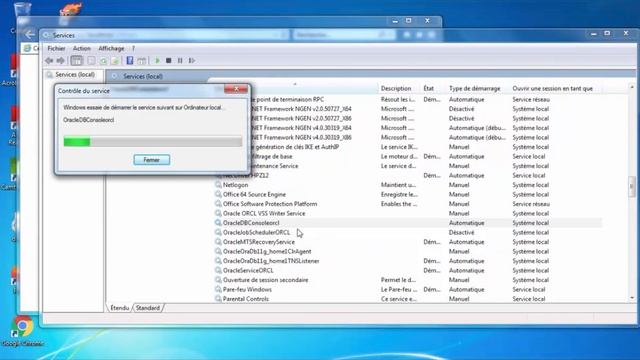Click the Export list toolbar icon
This screenshot has height=360, width=640.
(115, 61)
